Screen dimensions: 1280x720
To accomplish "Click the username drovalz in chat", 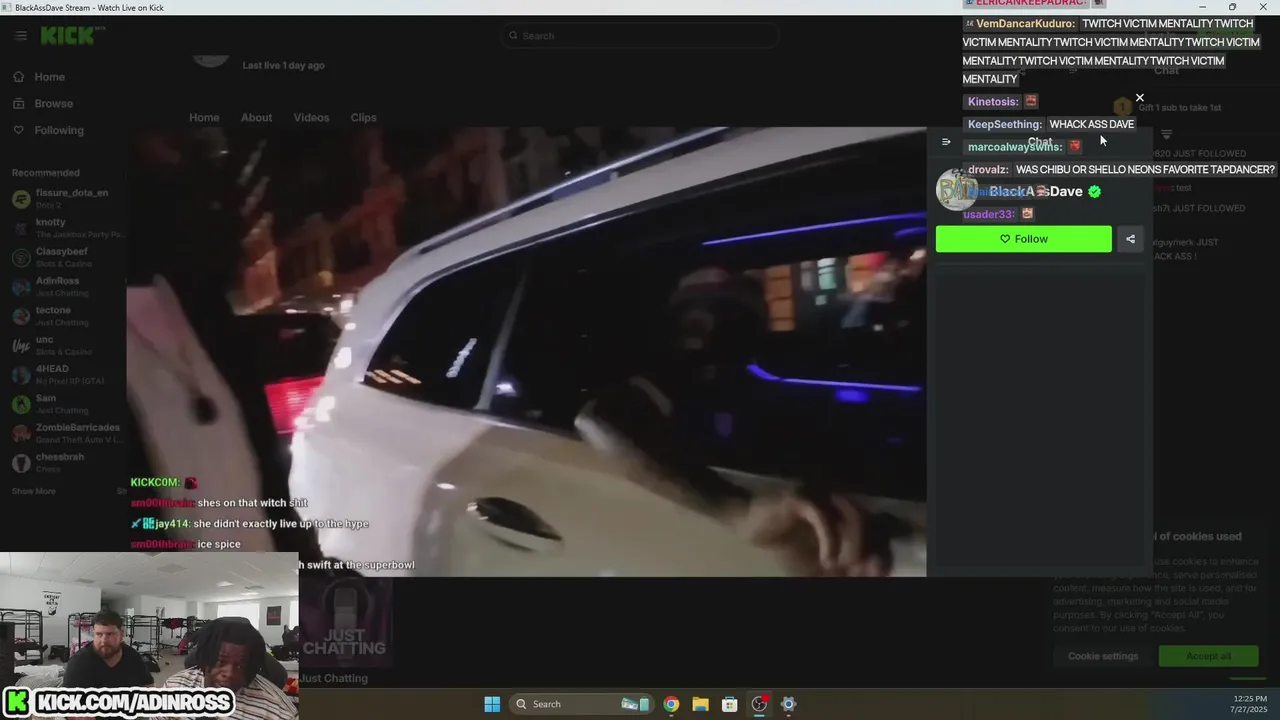I will point(988,170).
